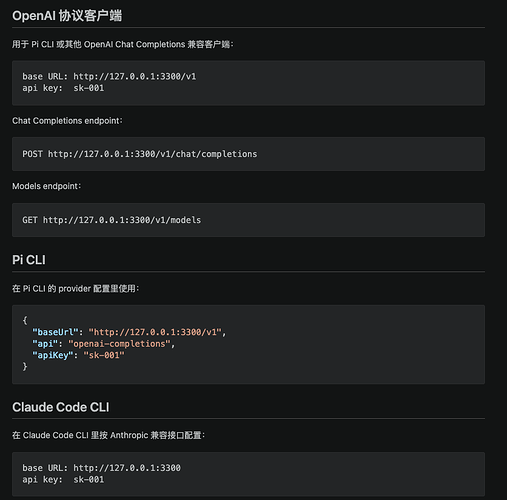Click base URL line in first code block

(x=109, y=76)
